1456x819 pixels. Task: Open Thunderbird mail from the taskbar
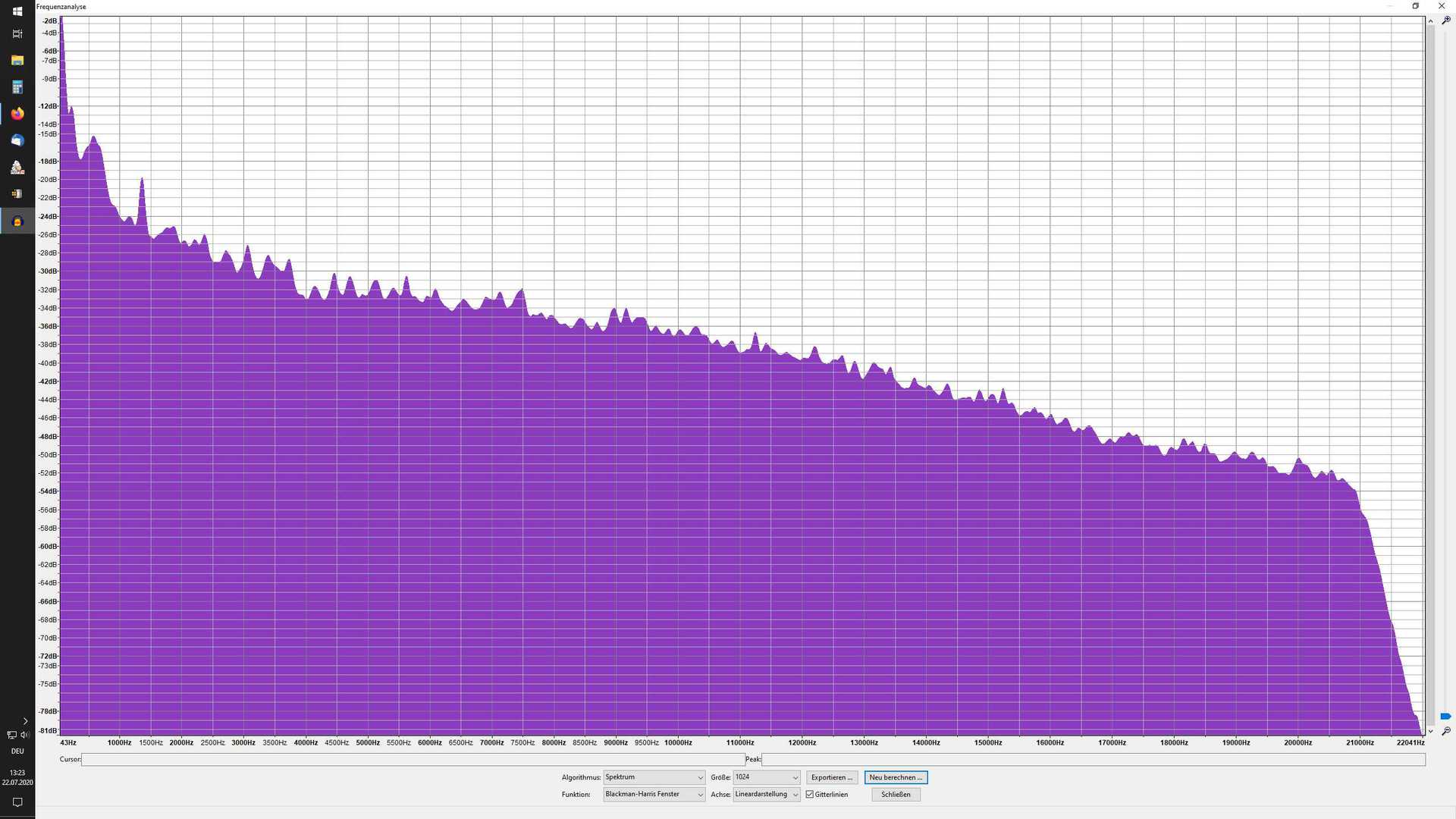coord(17,140)
